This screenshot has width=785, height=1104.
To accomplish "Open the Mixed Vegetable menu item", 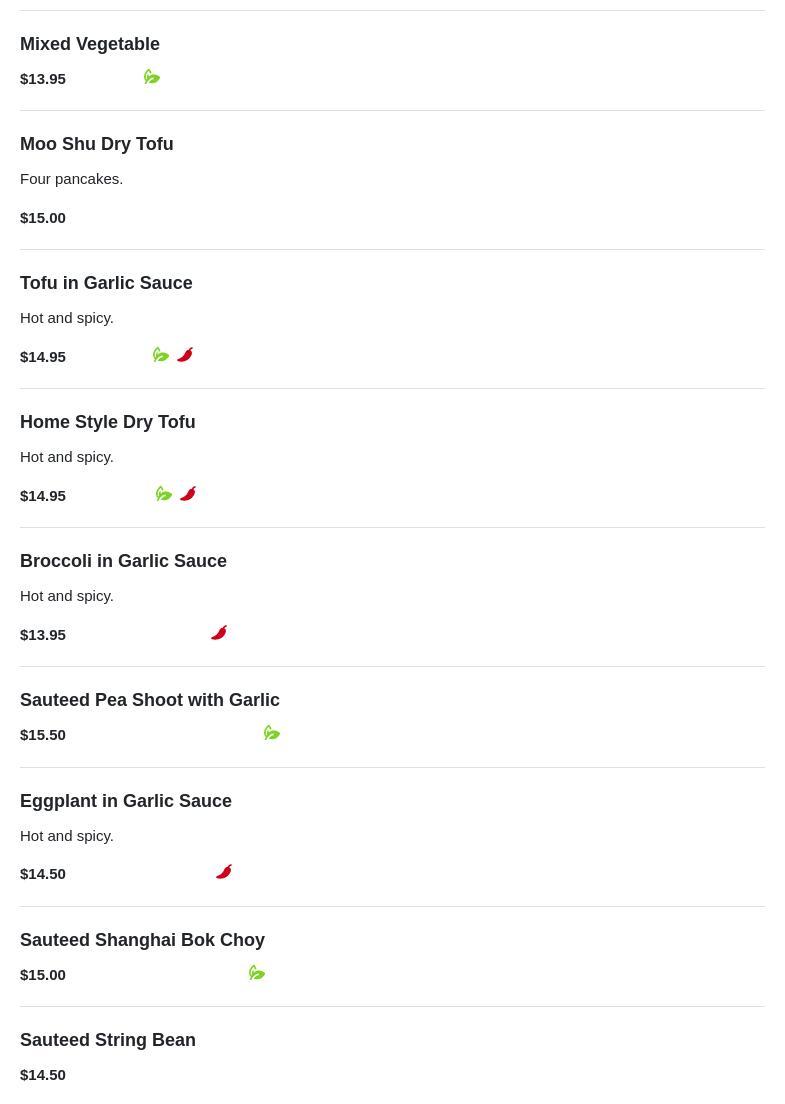I will pos(90,44).
